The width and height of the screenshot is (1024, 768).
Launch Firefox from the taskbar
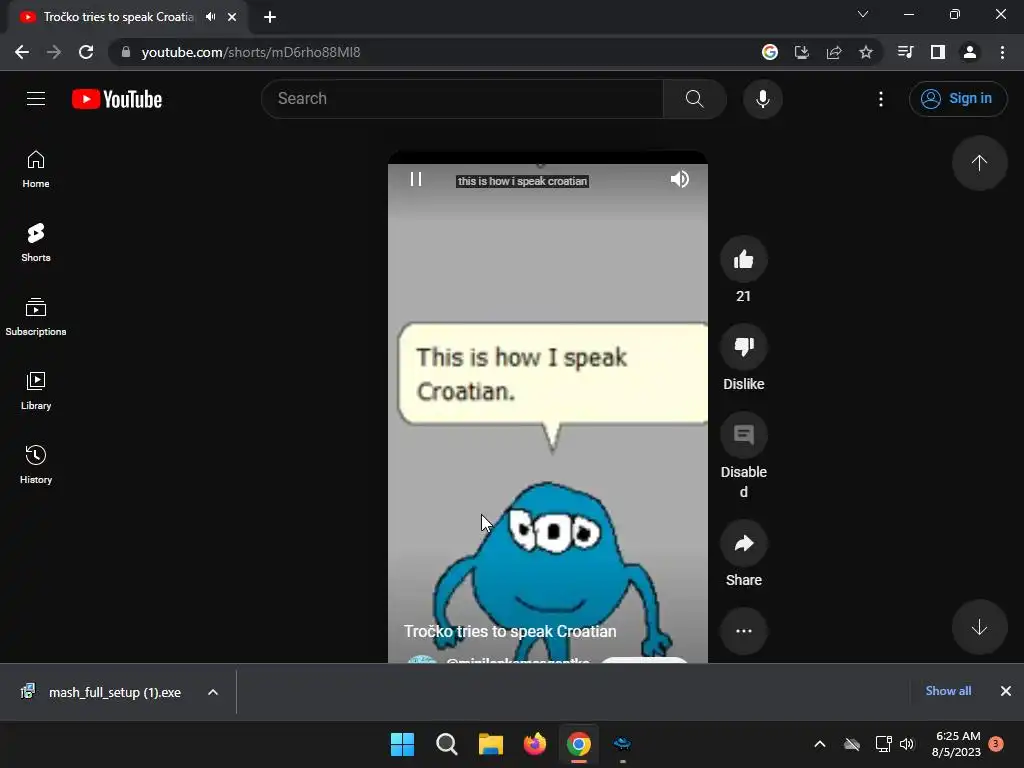tap(535, 744)
